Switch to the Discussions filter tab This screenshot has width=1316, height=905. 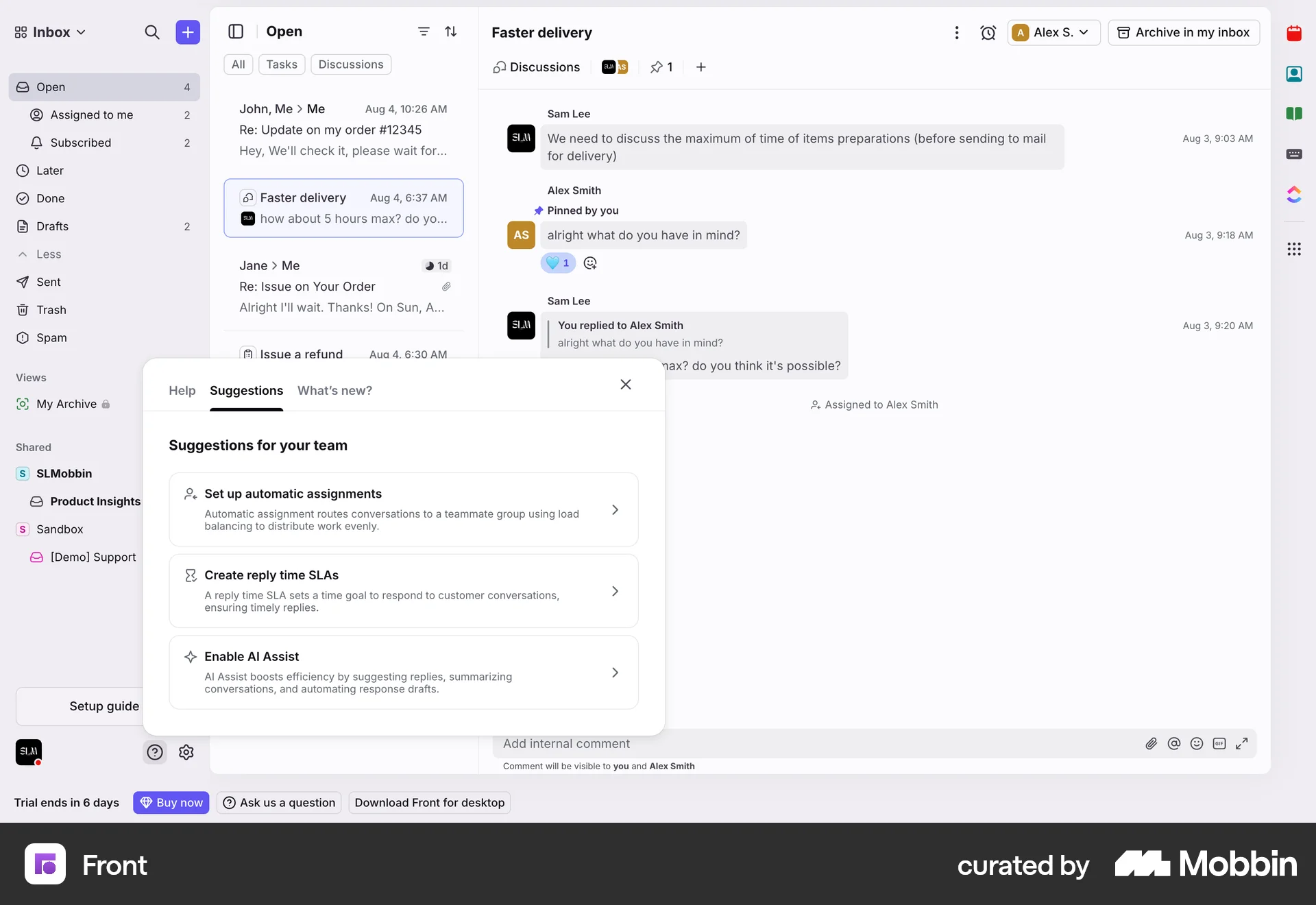click(x=351, y=64)
